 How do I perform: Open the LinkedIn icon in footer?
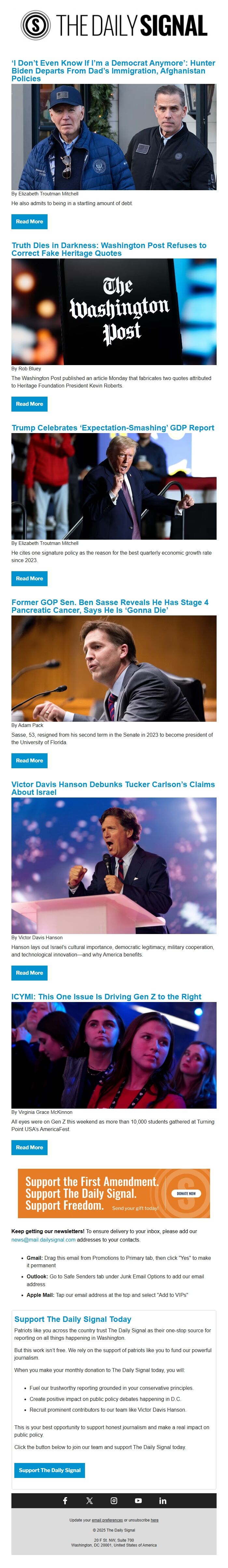163,1500
